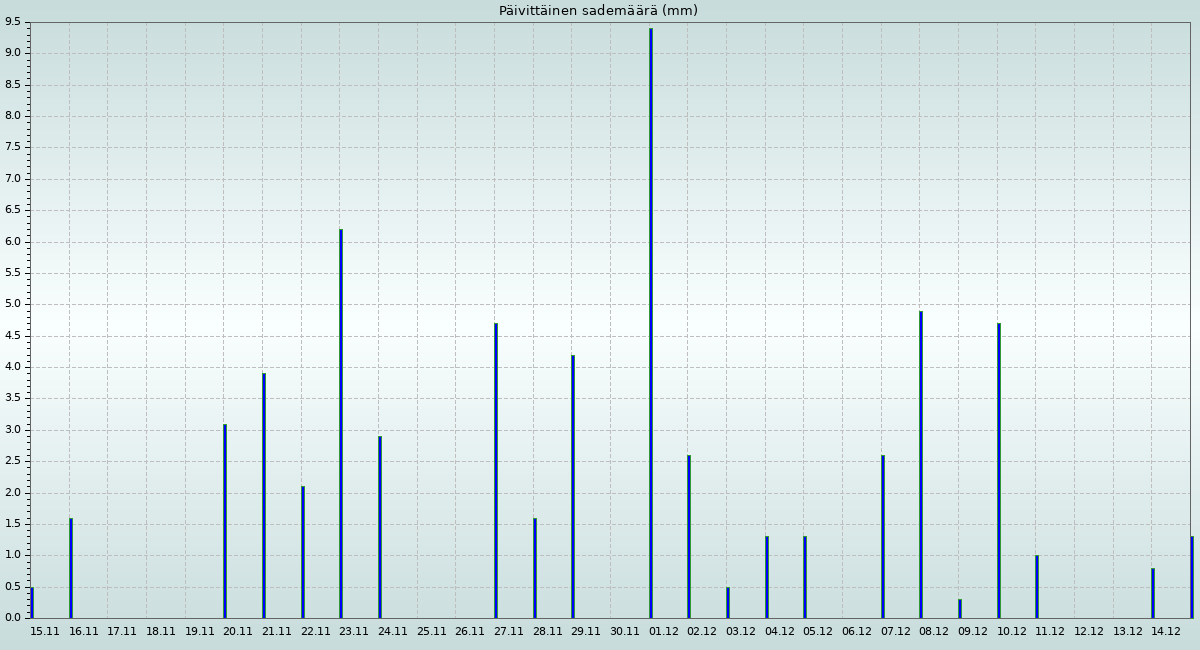The width and height of the screenshot is (1200, 650).
Task: Select the 4.2 mm bar near 29.11
Action: coord(573,487)
